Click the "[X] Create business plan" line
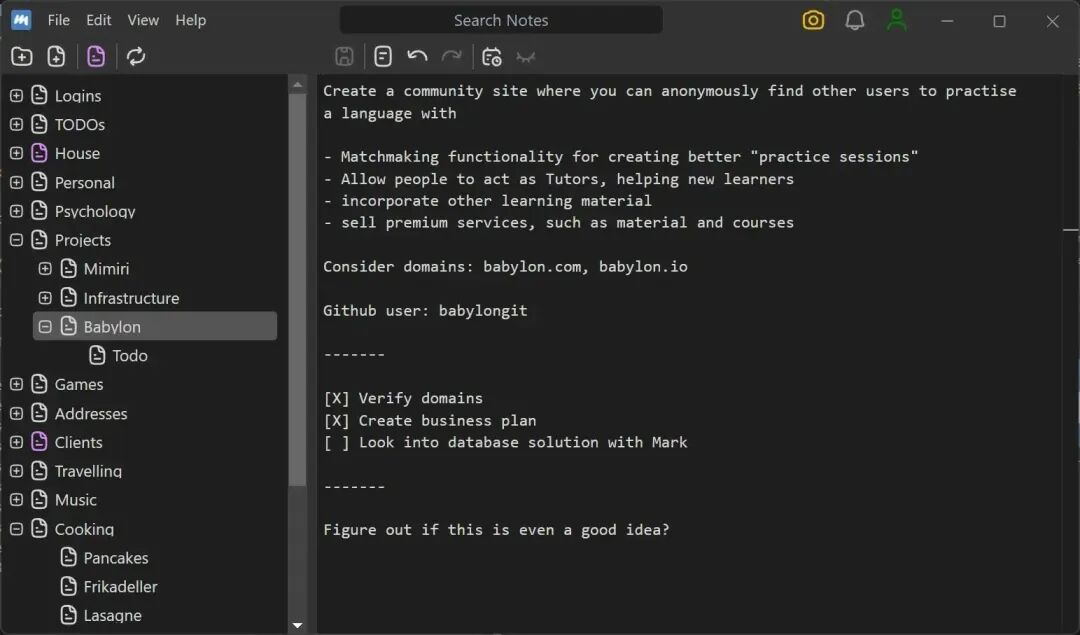Screen dimensions: 1080x635 pyautogui.click(x=430, y=420)
